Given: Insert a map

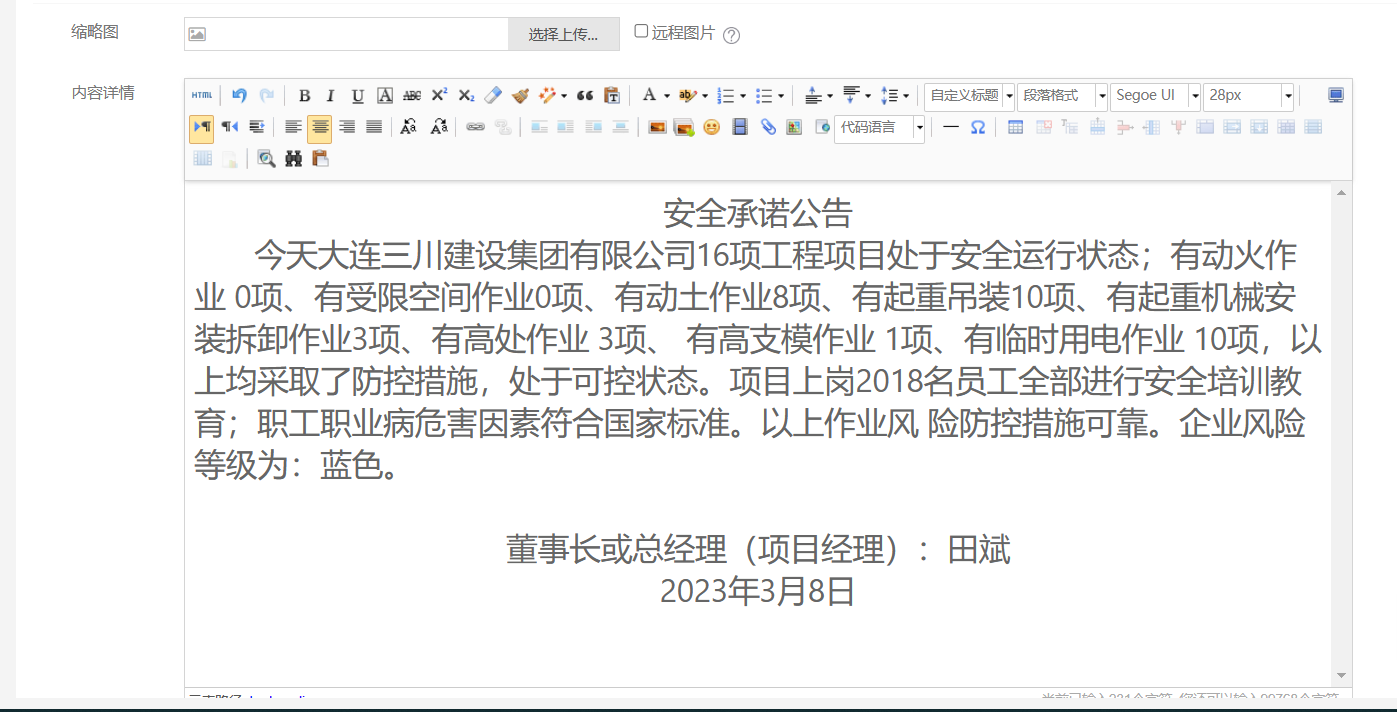Looking at the screenshot, I should click(794, 127).
